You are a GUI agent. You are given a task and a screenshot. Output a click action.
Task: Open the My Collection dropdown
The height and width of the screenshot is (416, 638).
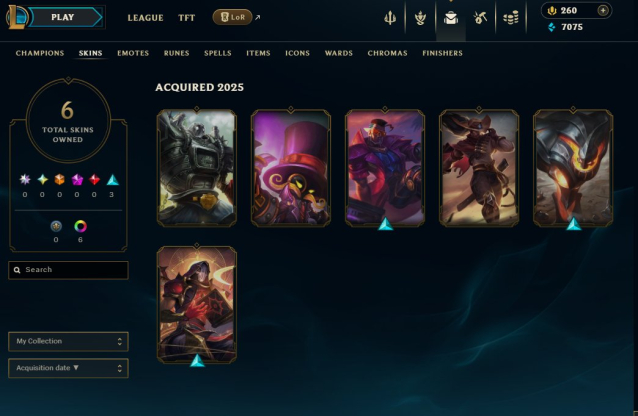click(68, 342)
